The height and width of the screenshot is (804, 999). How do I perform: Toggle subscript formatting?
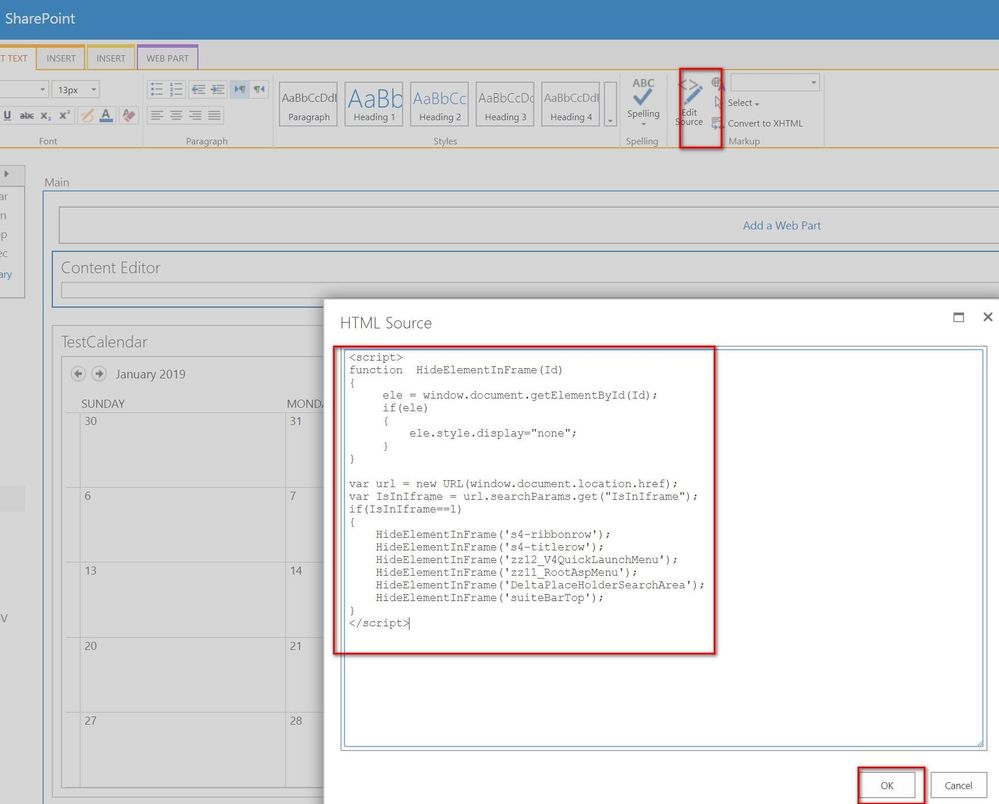tap(45, 115)
